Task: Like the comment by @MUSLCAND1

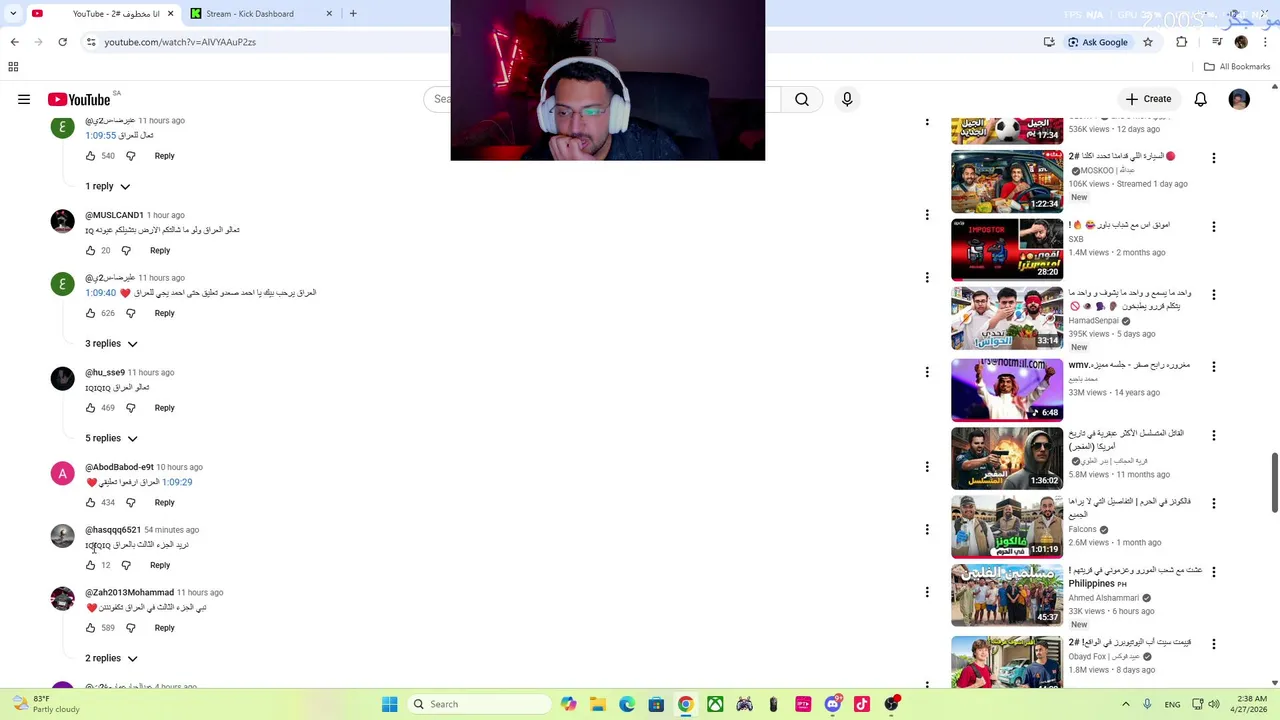Action: click(90, 250)
